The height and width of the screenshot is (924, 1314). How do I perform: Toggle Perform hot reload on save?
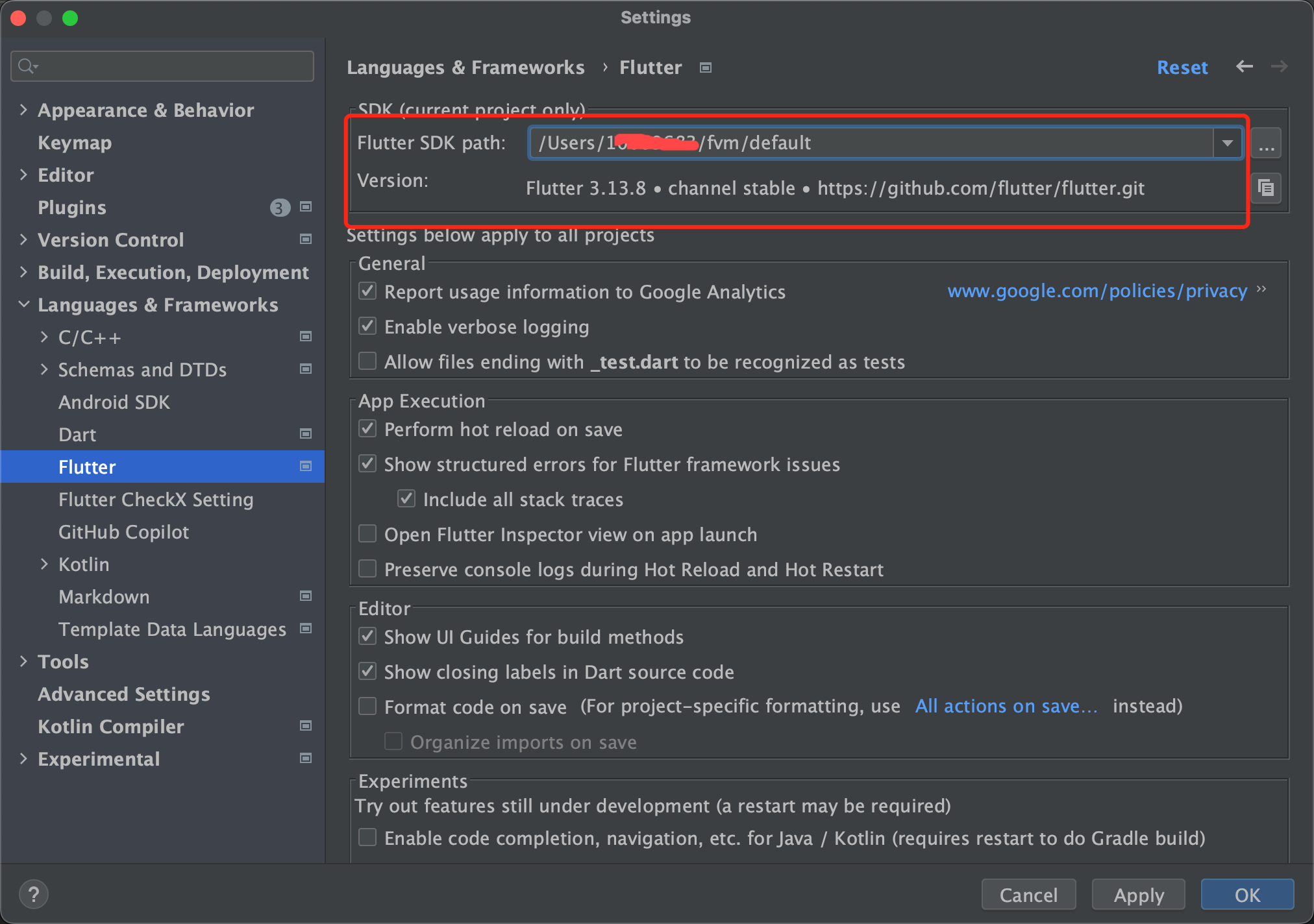point(368,429)
